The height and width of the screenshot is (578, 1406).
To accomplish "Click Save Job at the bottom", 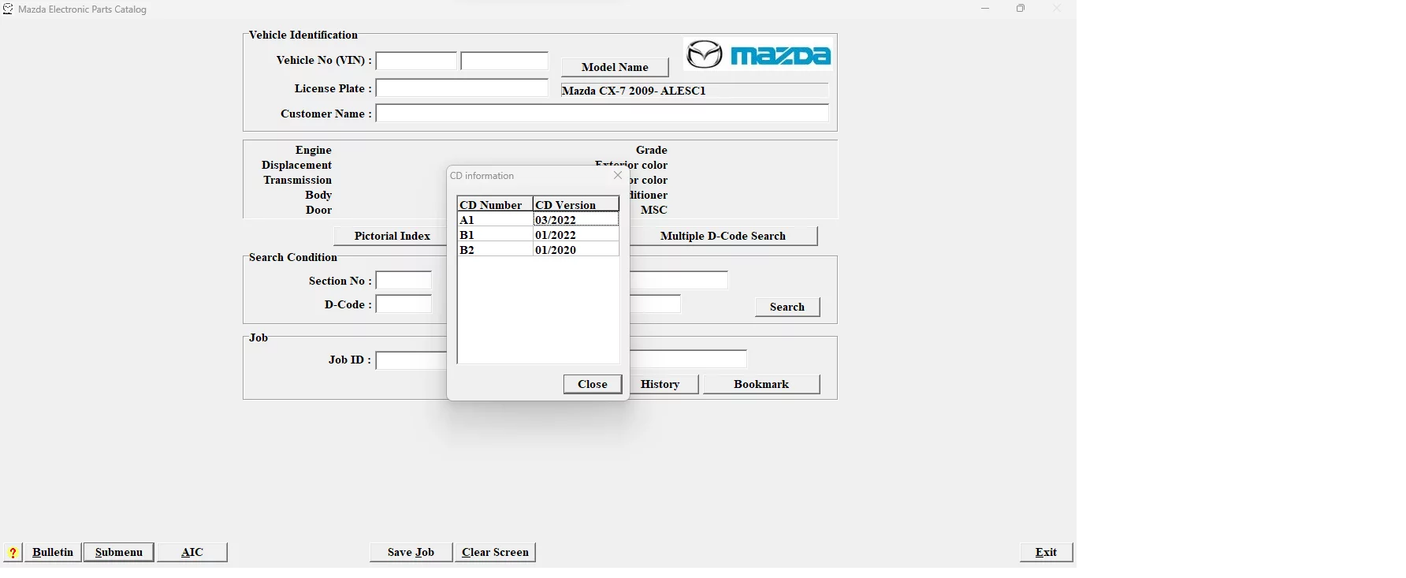I will 410,552.
